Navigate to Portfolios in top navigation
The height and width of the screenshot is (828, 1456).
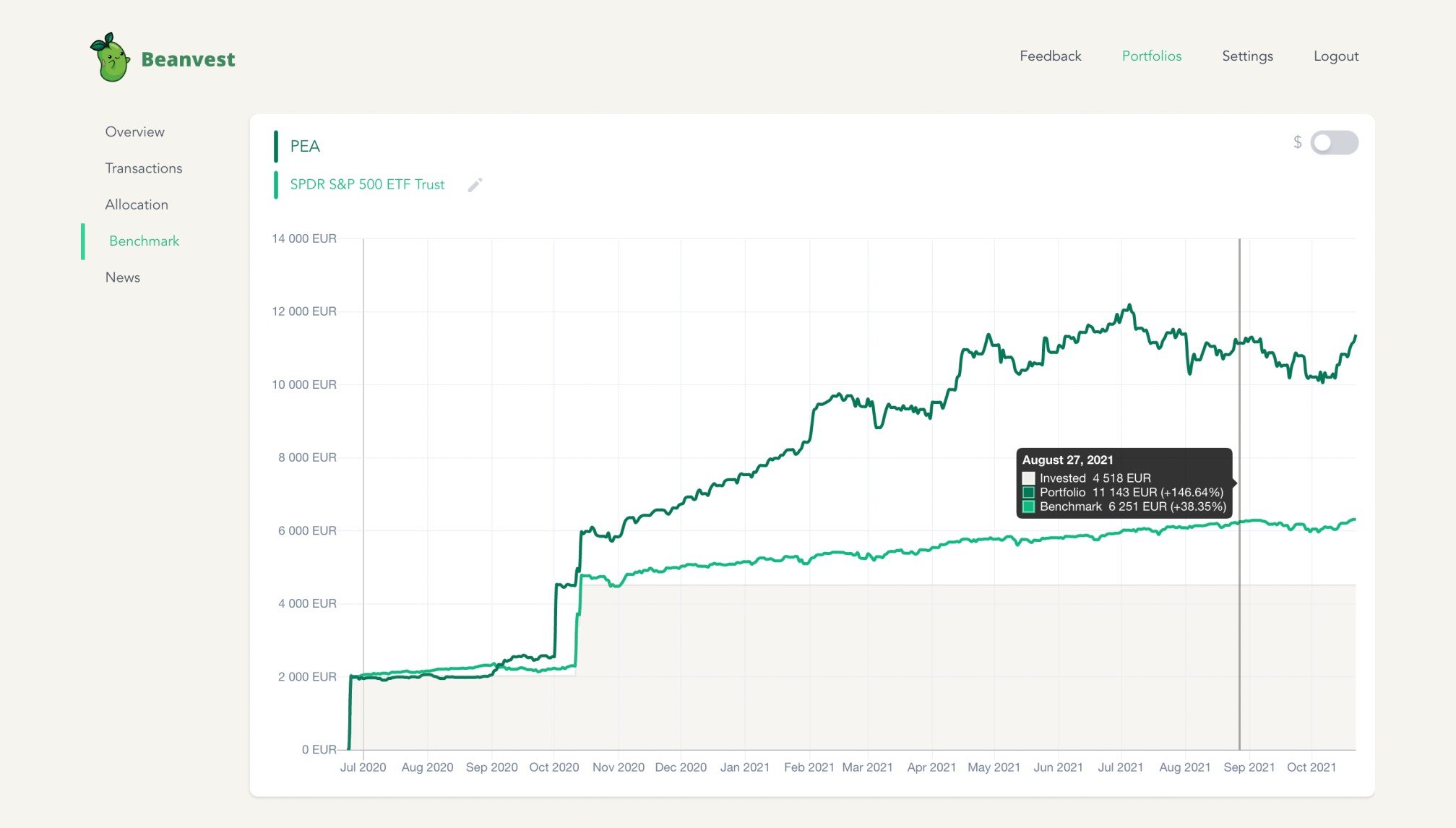click(x=1151, y=56)
